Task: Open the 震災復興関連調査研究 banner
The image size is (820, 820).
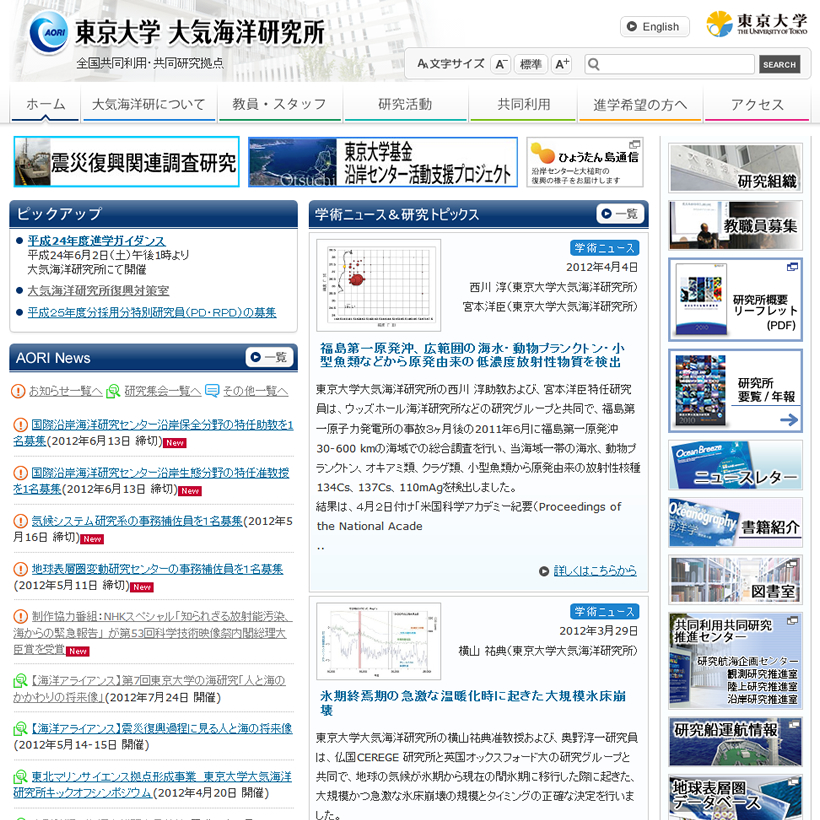Action: point(126,162)
